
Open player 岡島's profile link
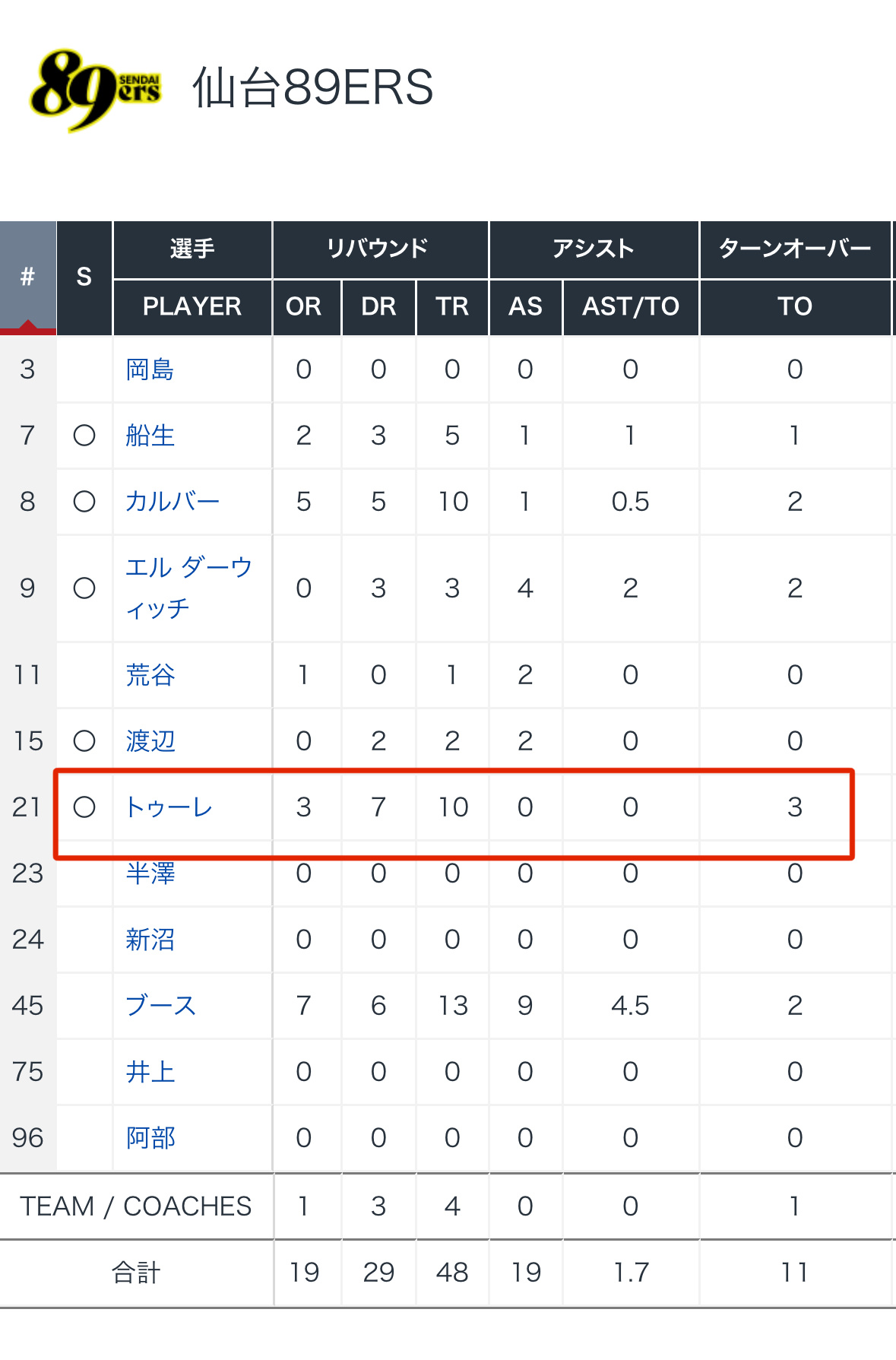(x=150, y=369)
